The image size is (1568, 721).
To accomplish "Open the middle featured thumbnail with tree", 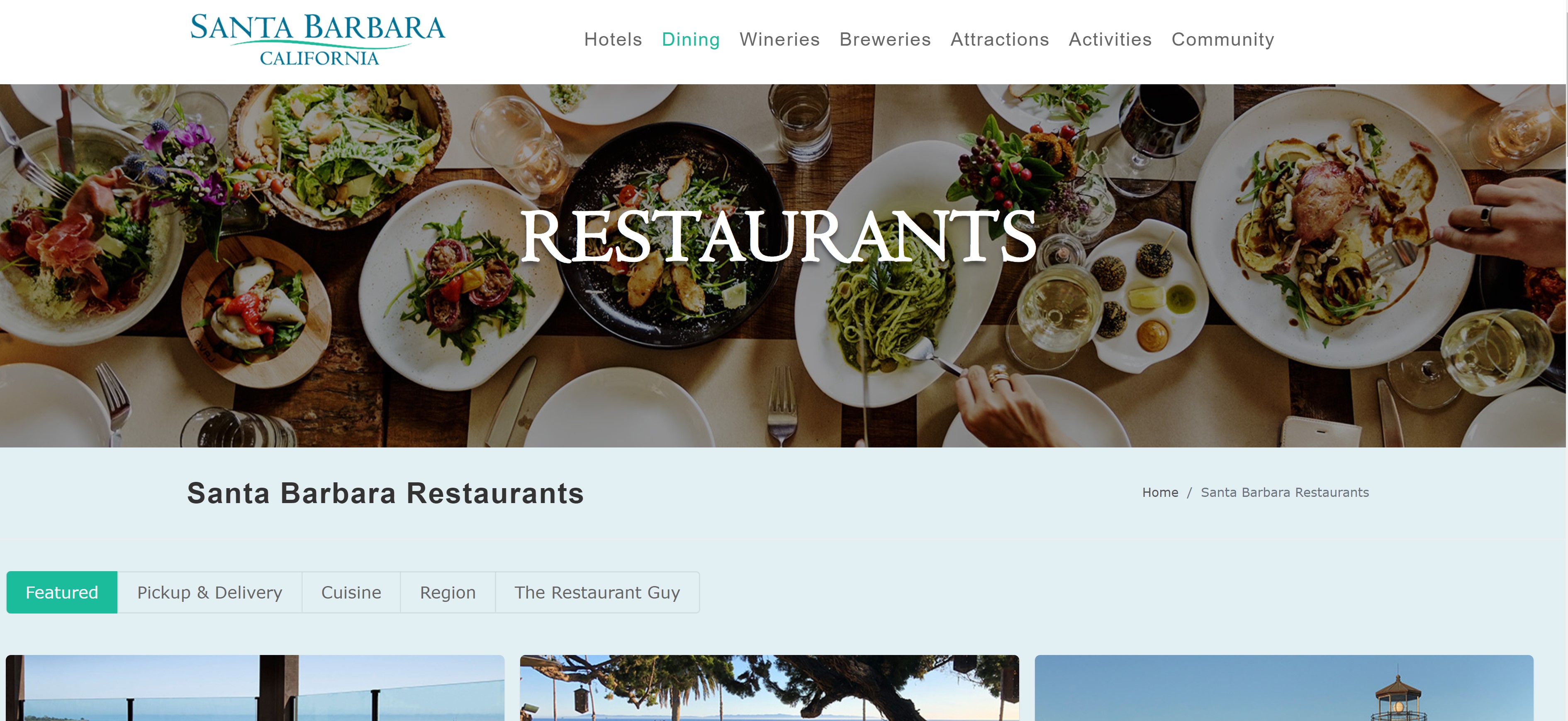I will tap(769, 688).
